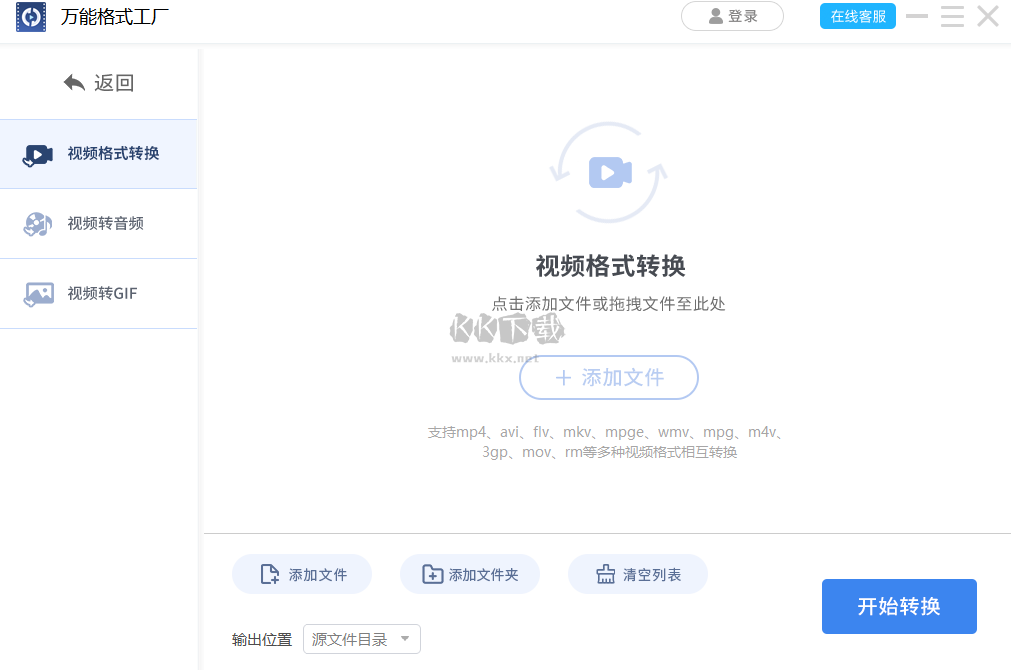The image size is (1011, 670).
Task: Select the 视频格式转换 sidebar icon
Action: point(37,154)
